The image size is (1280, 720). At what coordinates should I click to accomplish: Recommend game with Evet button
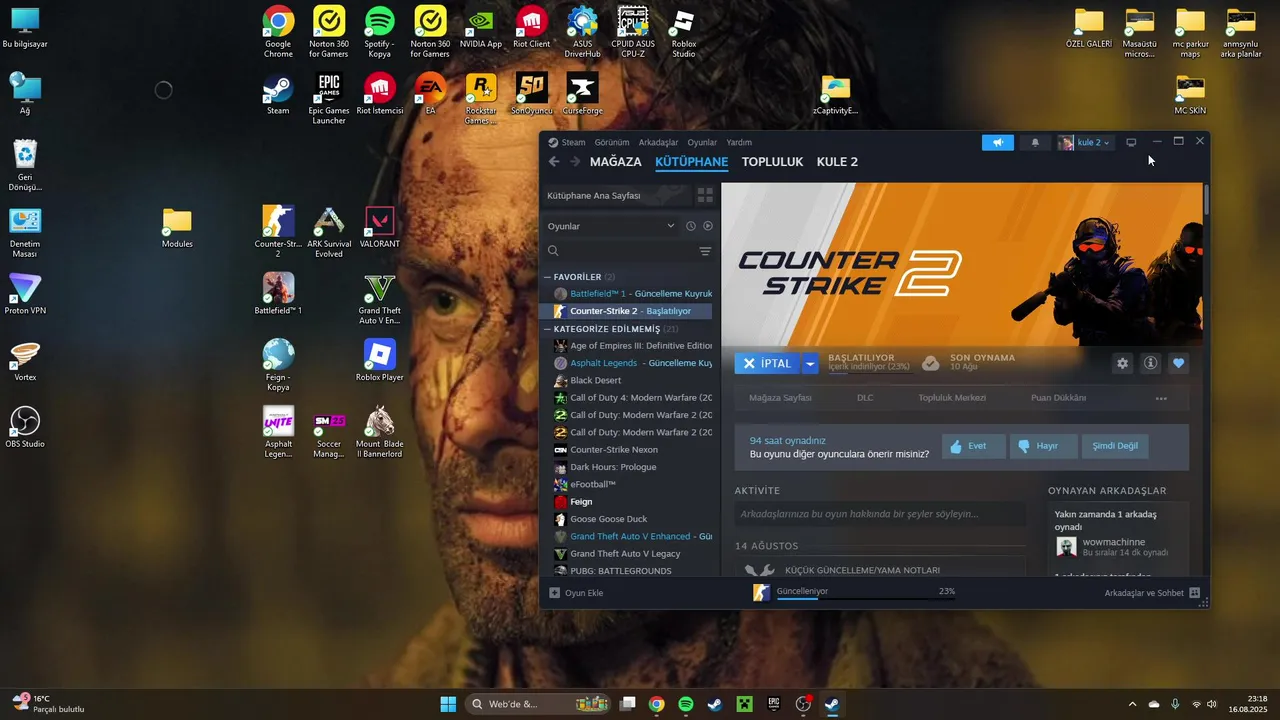[x=974, y=446]
